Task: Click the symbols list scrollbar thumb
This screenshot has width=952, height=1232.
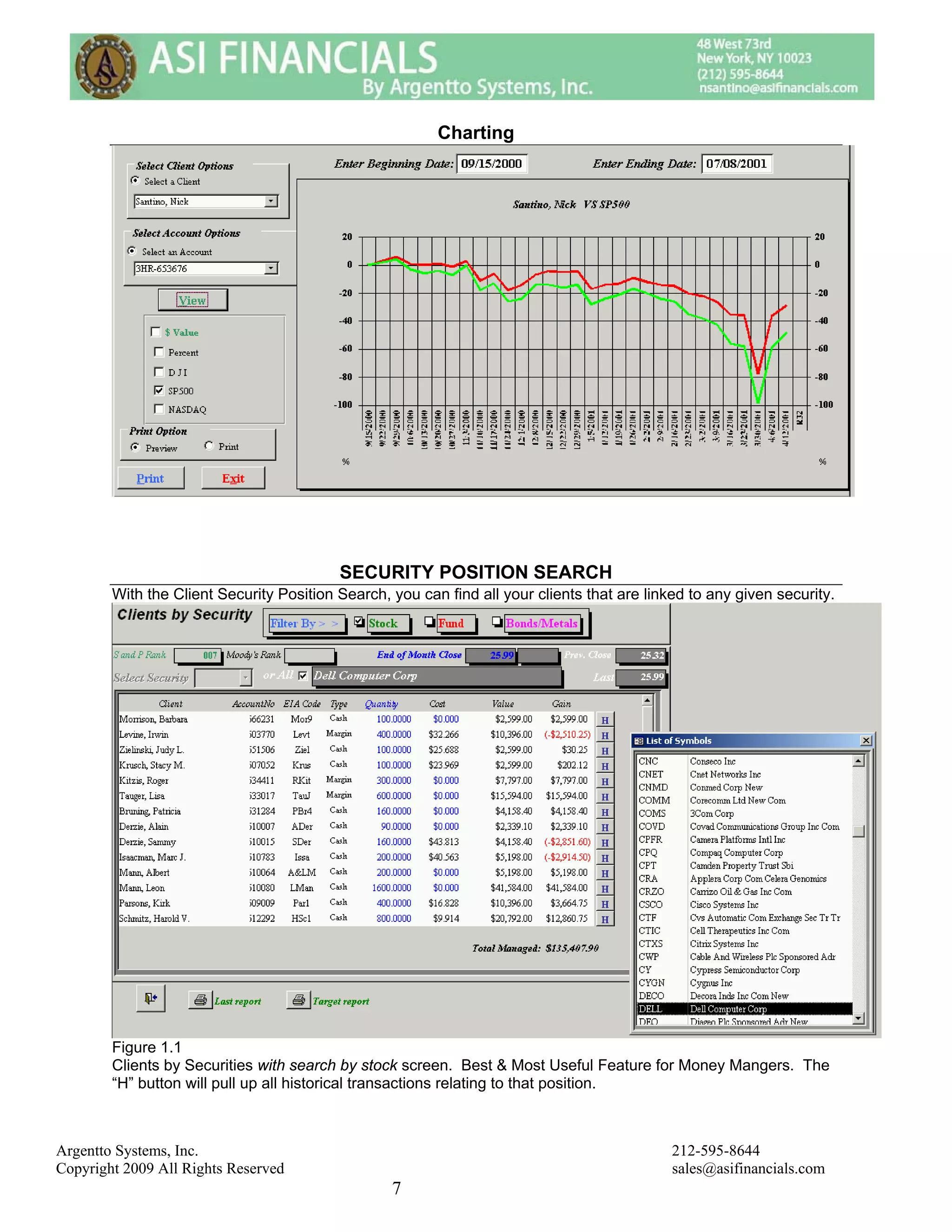Action: (x=858, y=832)
